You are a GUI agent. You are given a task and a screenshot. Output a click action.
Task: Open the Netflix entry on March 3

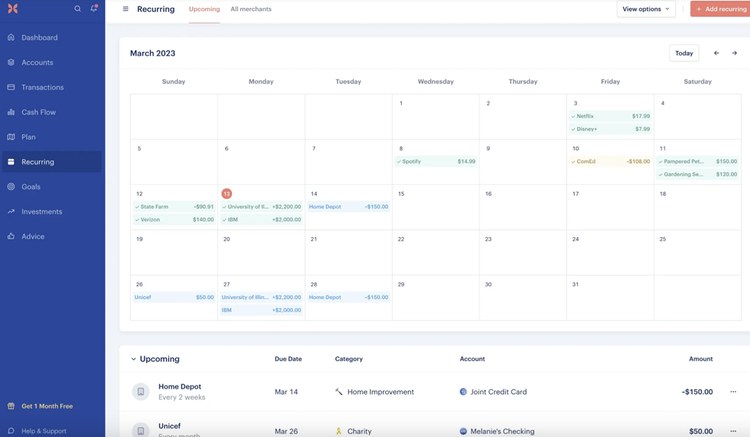click(610, 116)
